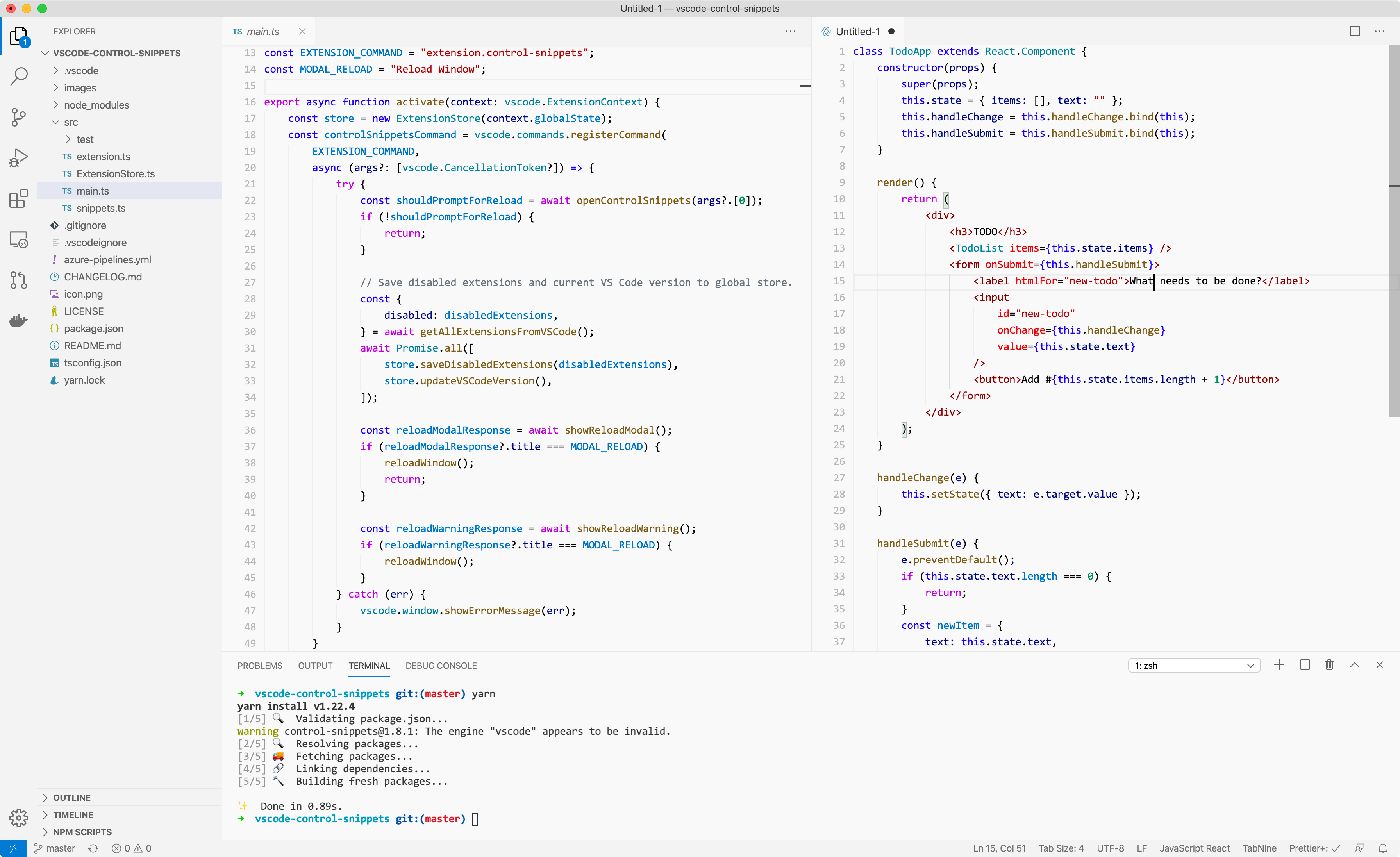The width and height of the screenshot is (1400, 857).
Task: Kill terminal with trash icon
Action: point(1329,665)
